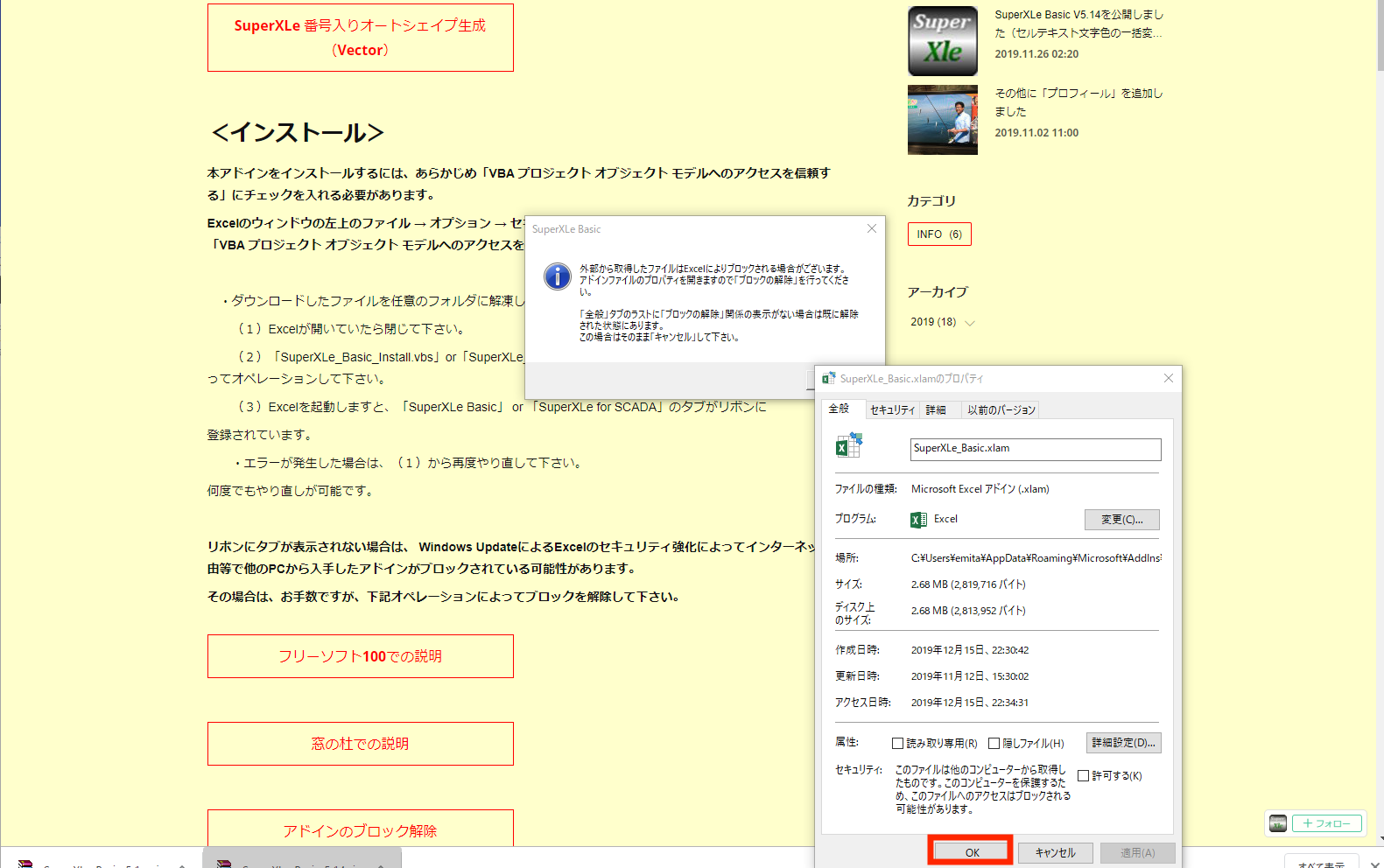The height and width of the screenshot is (868, 1384).
Task: Enable the 許可する(K) unblock checkbox
Action: [x=1083, y=776]
